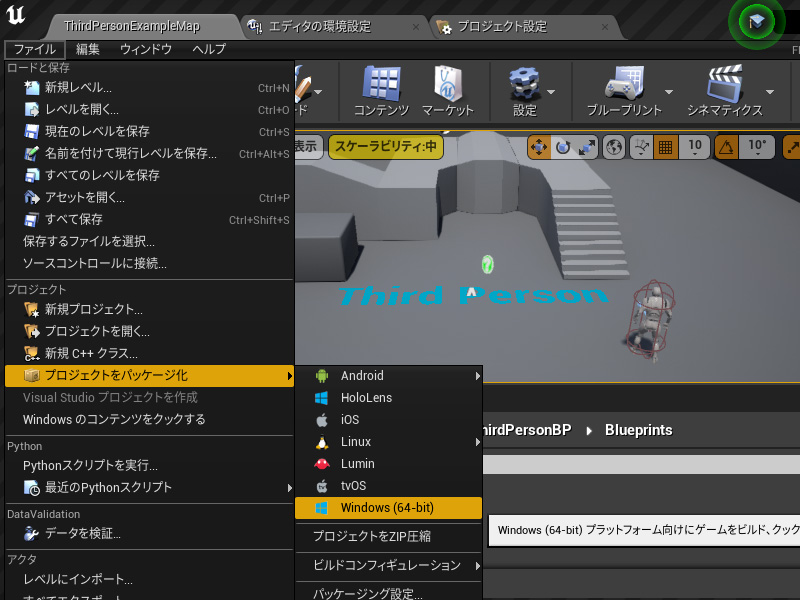800x600 pixels.
Task: Select Windows (64-bit) packaging target
Action: tap(388, 507)
